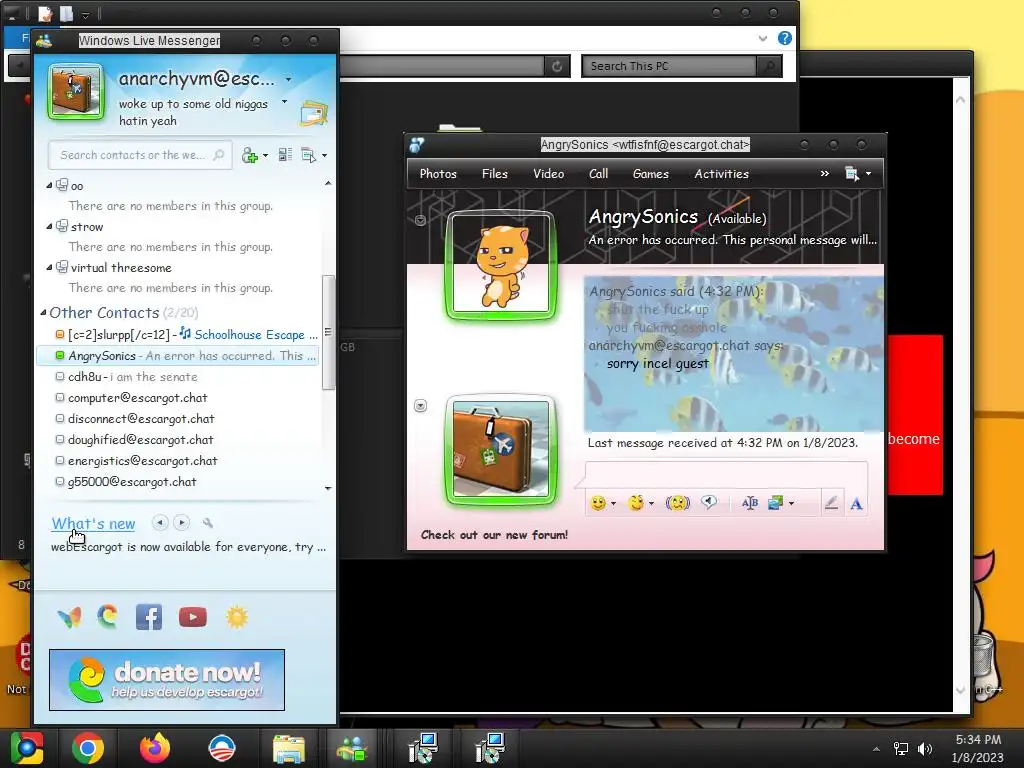
Task: Toggle AngrySonics display picture arrow
Action: pyautogui.click(x=421, y=220)
